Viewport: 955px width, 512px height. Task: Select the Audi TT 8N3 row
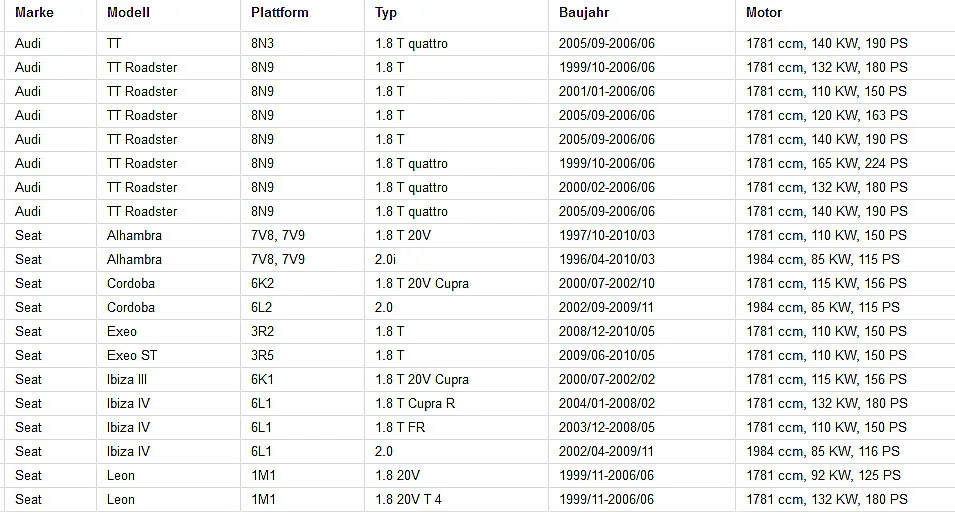click(x=480, y=44)
